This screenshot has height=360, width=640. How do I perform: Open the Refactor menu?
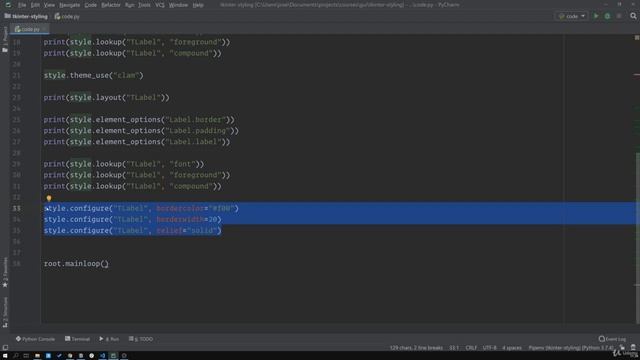click(x=111, y=5)
